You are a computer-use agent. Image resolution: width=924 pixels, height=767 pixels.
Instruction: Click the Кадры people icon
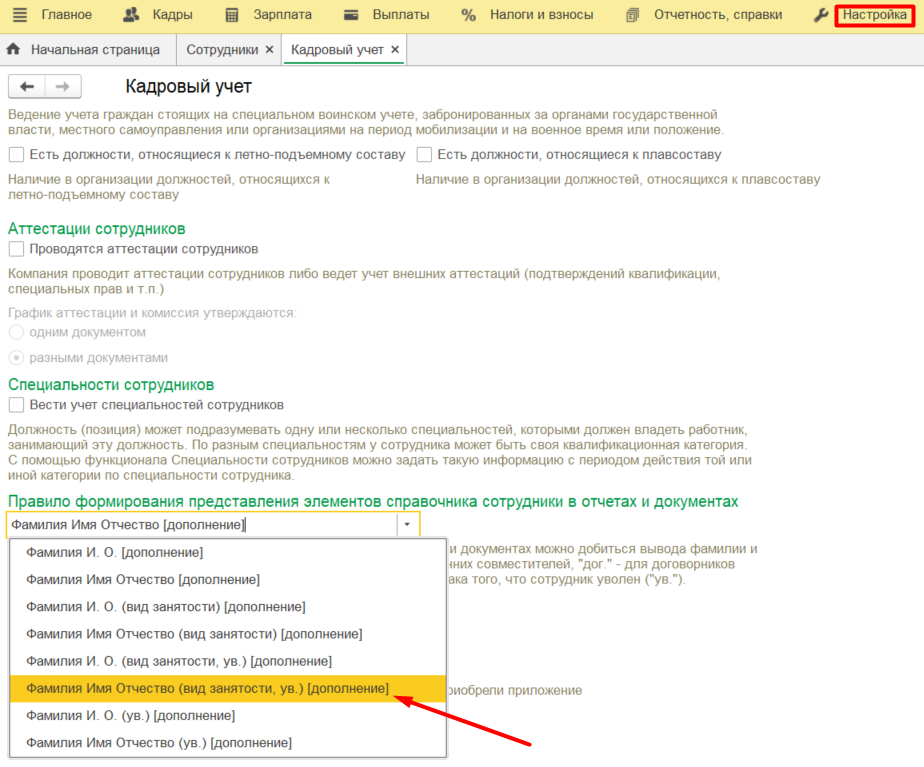[x=131, y=15]
